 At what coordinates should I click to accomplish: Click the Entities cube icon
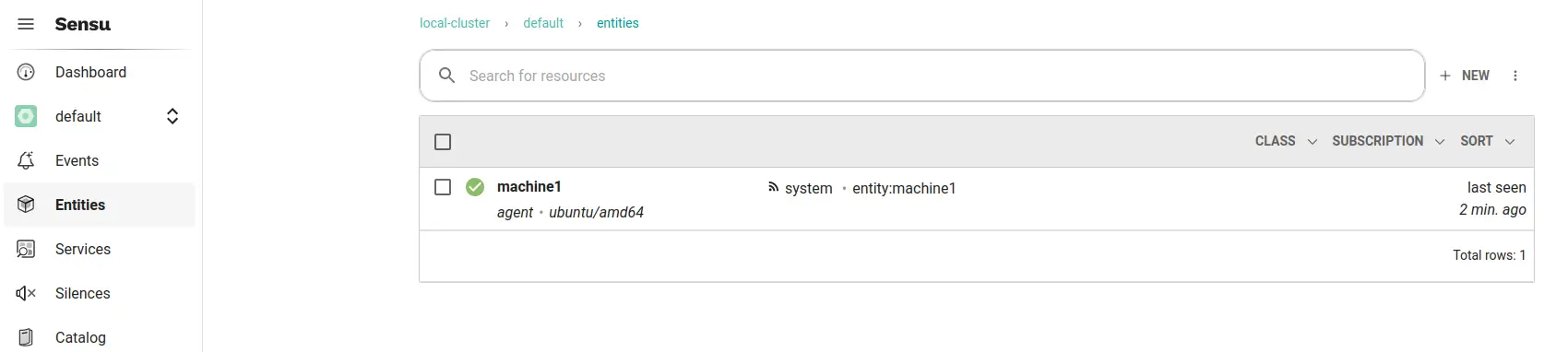pos(26,205)
